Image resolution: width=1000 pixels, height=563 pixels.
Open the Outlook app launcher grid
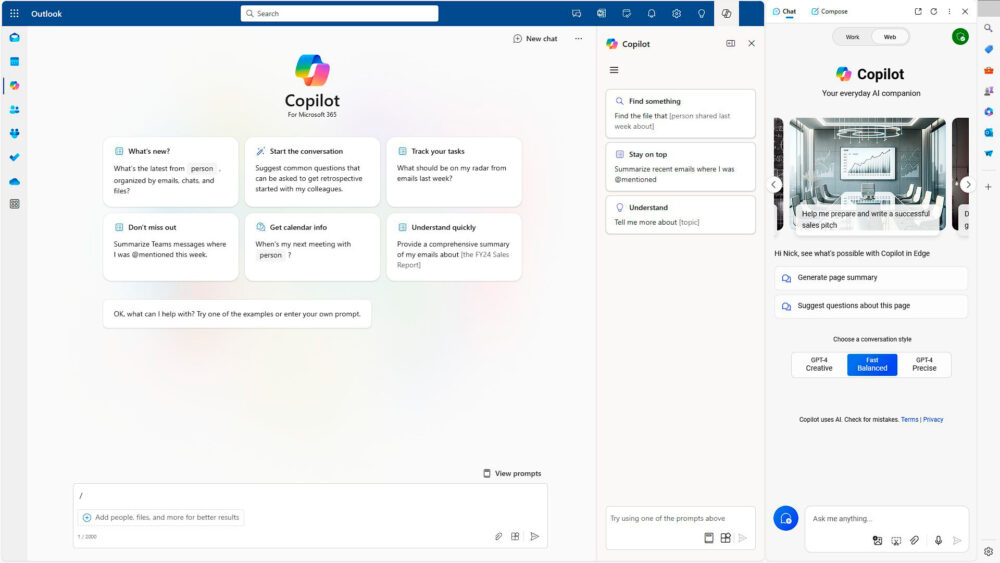14,13
